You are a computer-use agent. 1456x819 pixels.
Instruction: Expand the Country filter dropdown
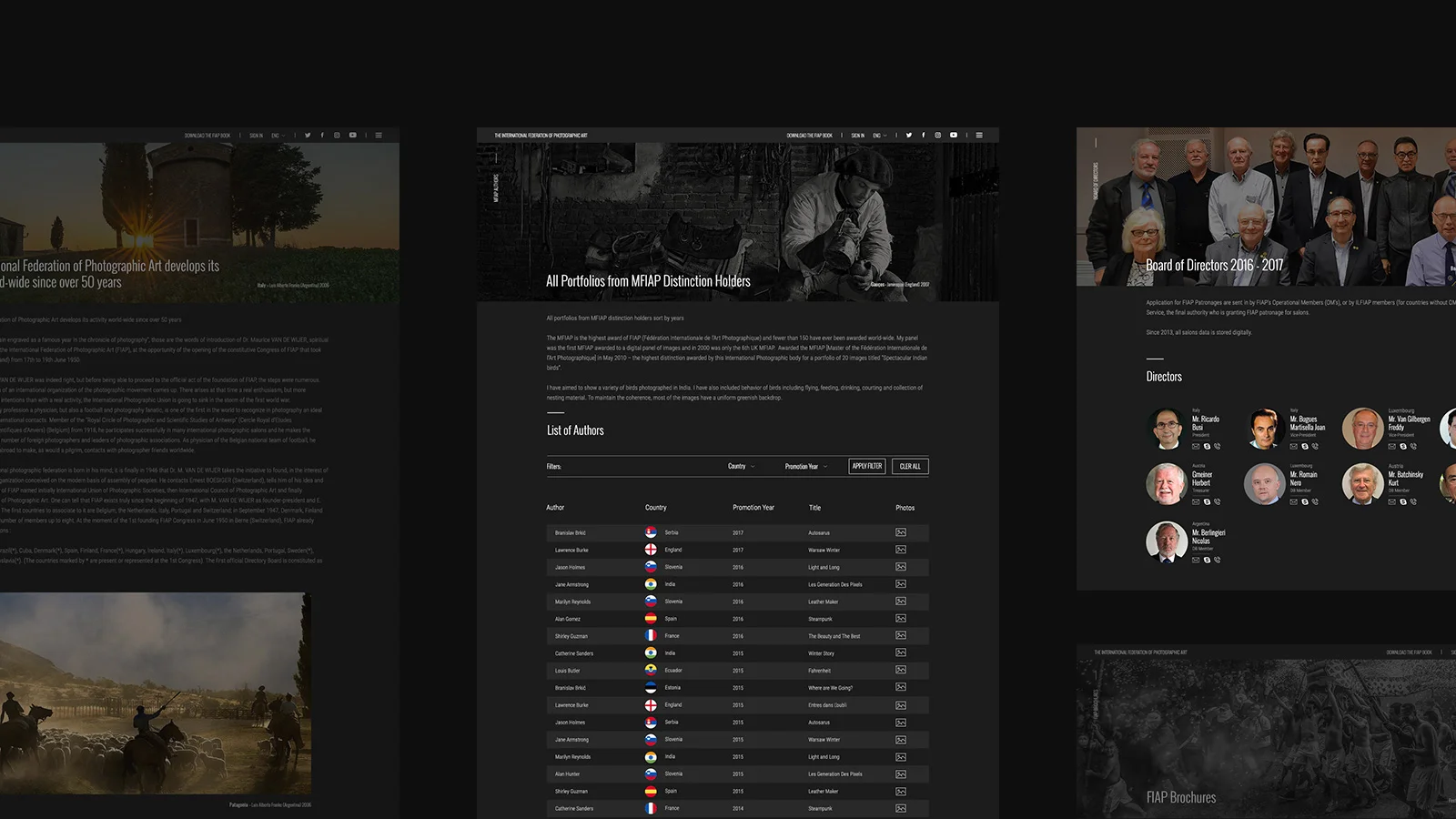click(741, 466)
